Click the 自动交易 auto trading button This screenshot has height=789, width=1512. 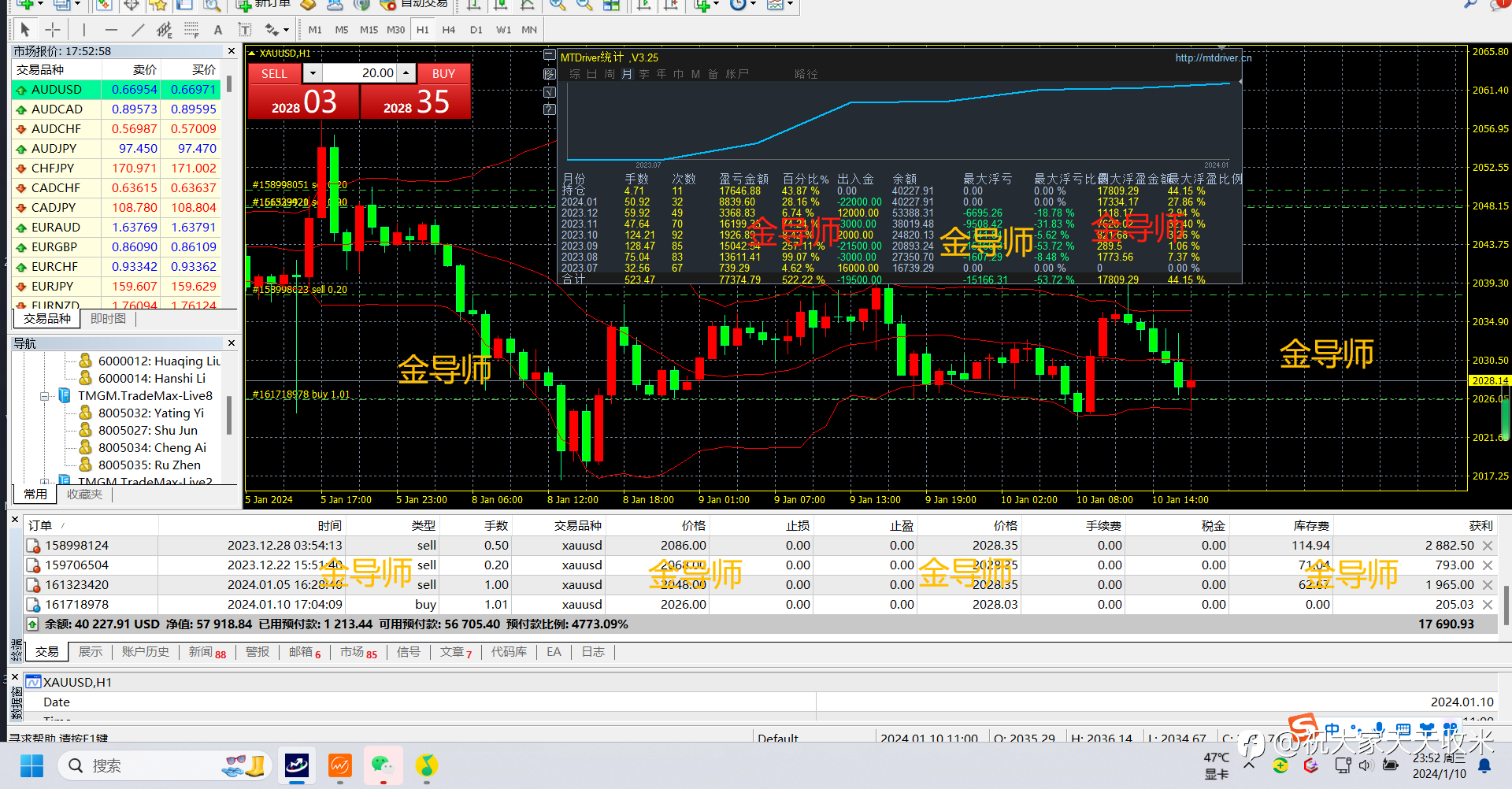coord(415,5)
